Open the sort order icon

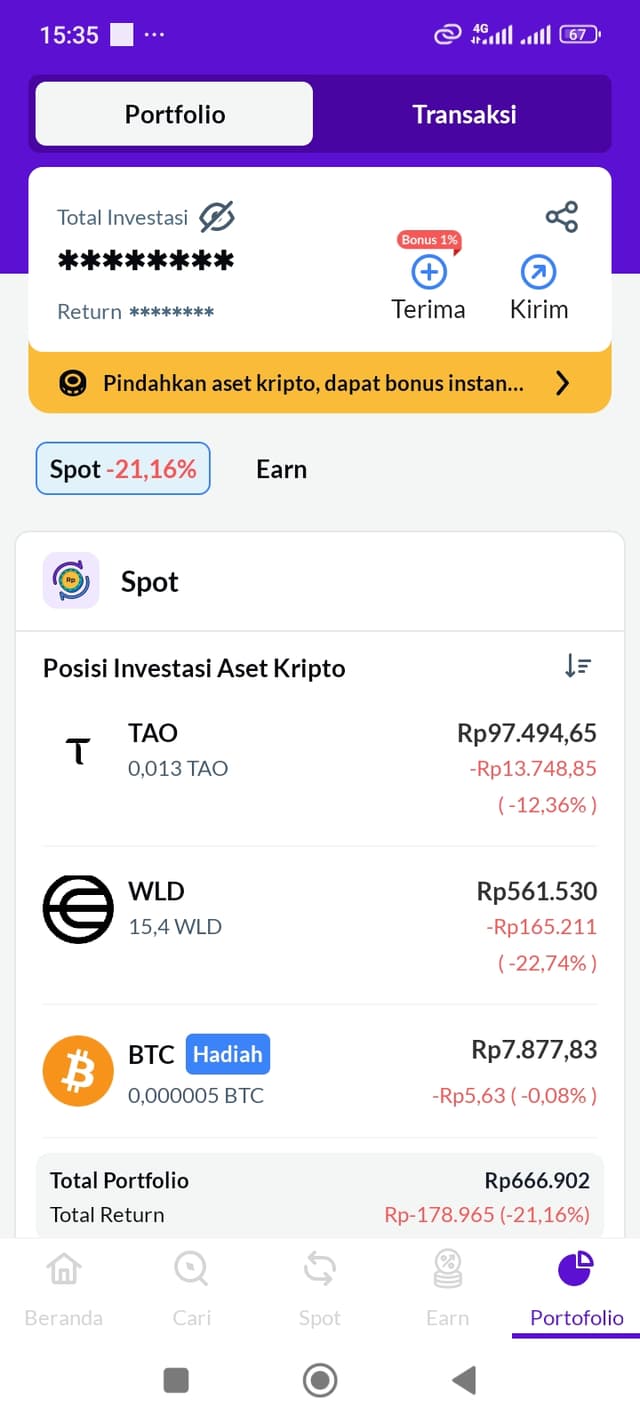coord(578,667)
